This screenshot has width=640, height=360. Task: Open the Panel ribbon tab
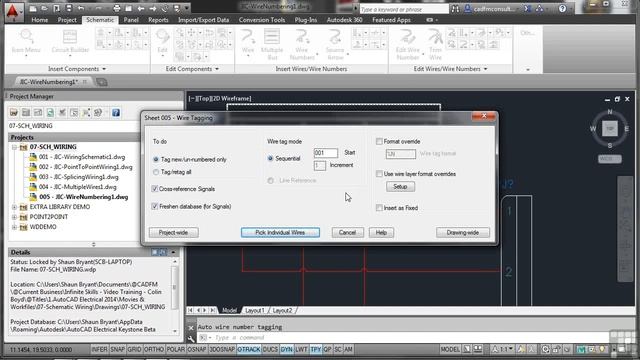click(131, 20)
